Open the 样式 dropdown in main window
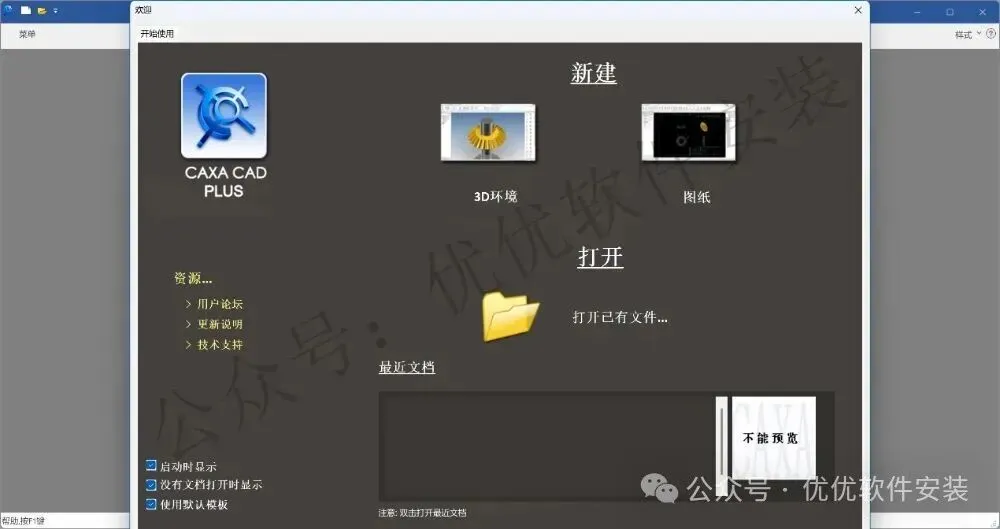The image size is (1000, 529). click(967, 34)
